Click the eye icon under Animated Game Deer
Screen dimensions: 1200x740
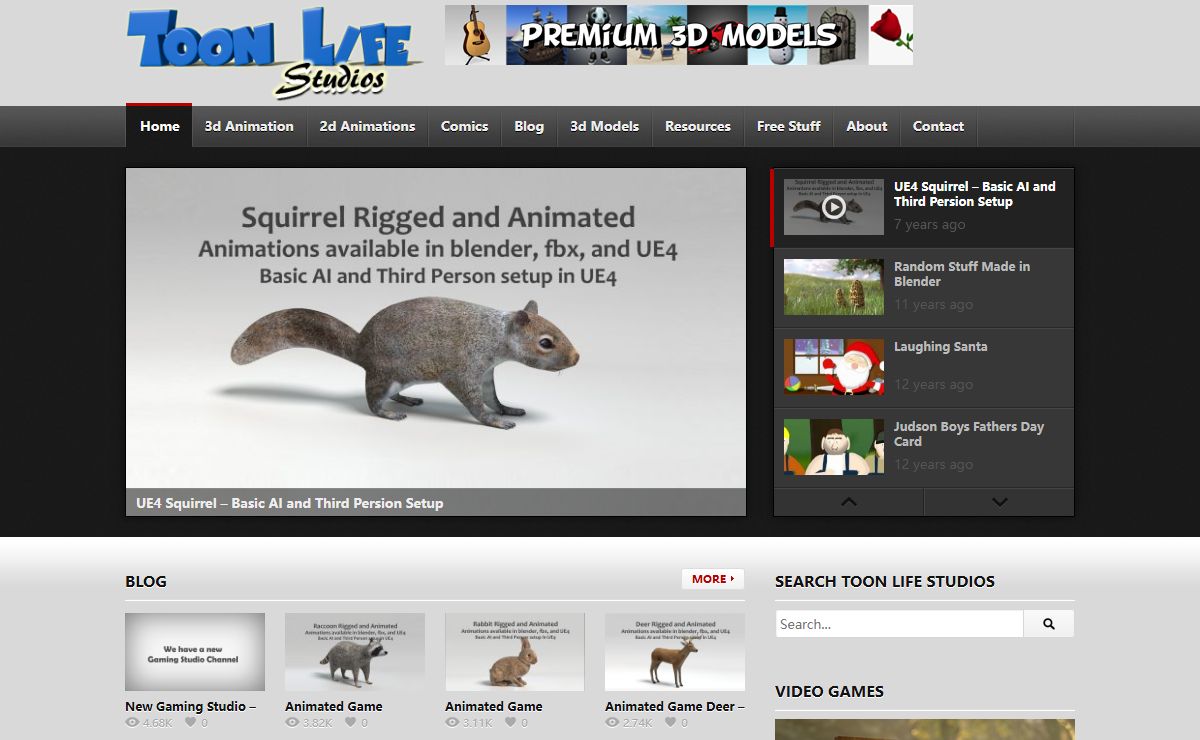coord(612,722)
